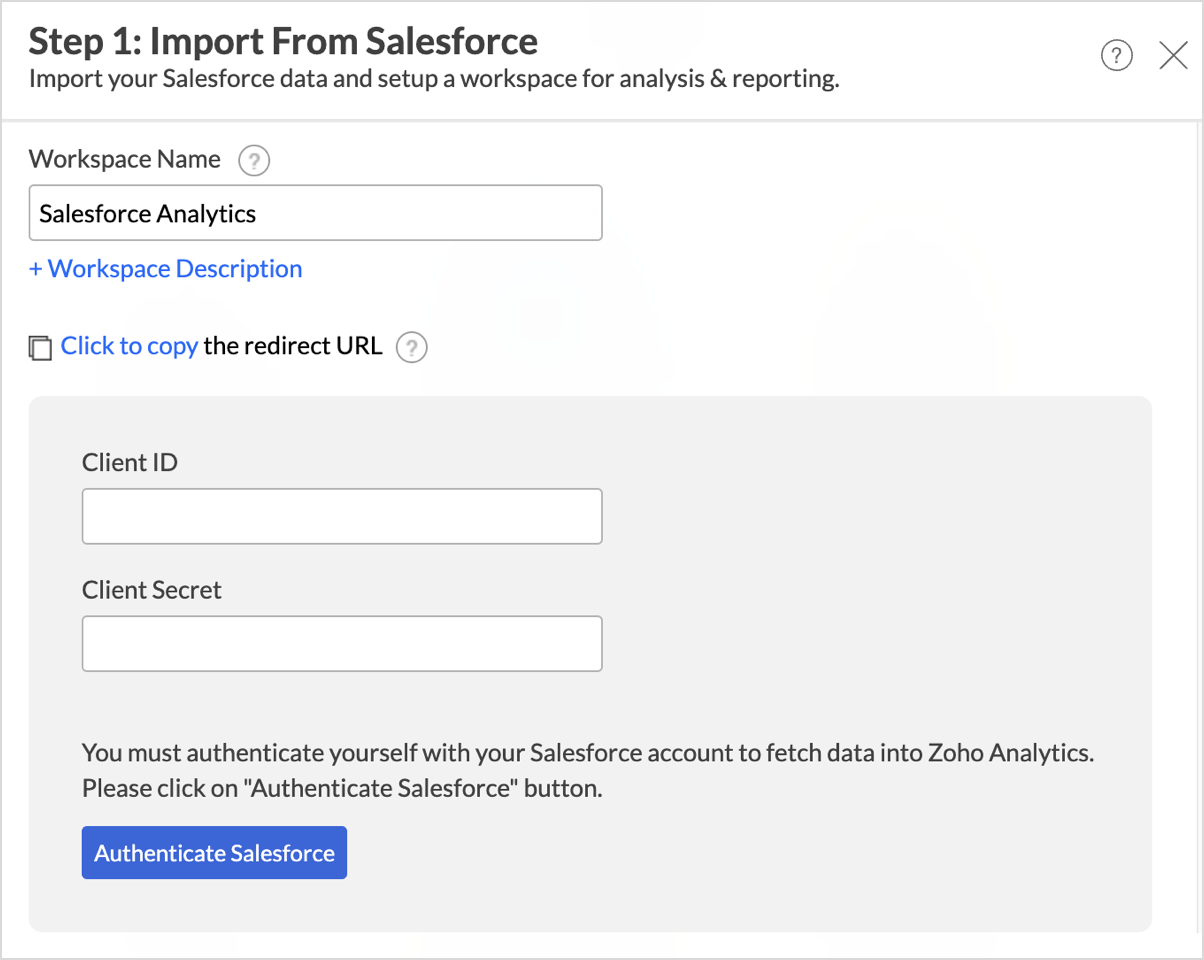This screenshot has height=960, width=1204.
Task: Click help icon beside Workspace Name
Action: (x=254, y=160)
